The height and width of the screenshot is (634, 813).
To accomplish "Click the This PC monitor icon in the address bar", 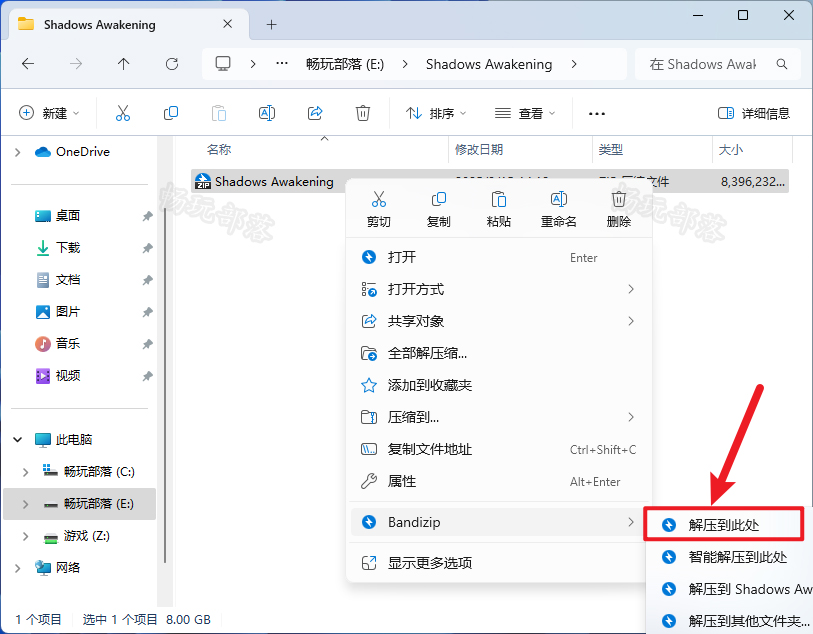I will 223,64.
